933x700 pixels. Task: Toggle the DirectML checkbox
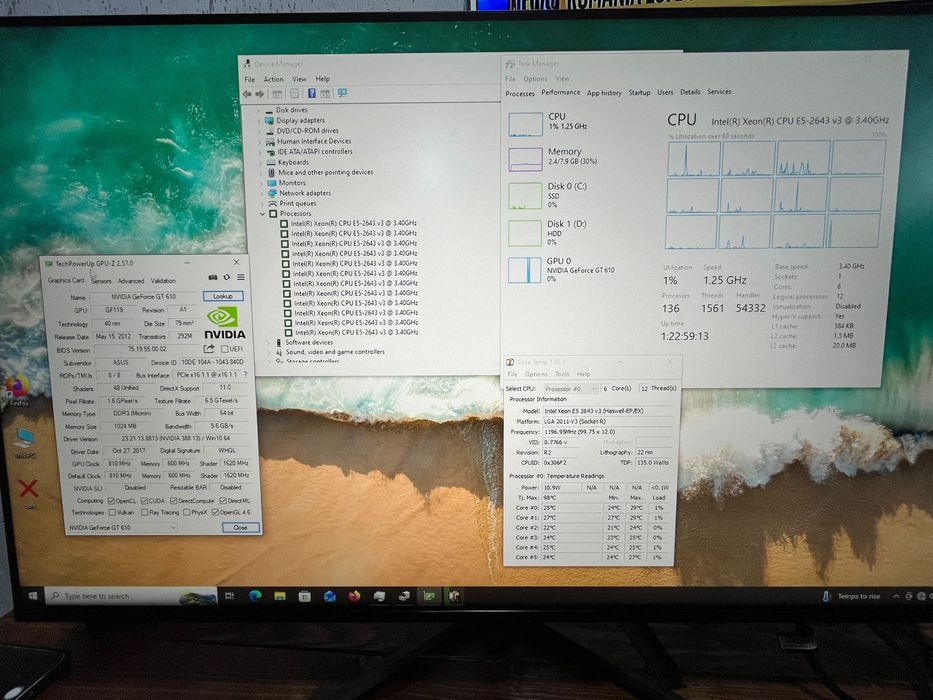(x=223, y=501)
